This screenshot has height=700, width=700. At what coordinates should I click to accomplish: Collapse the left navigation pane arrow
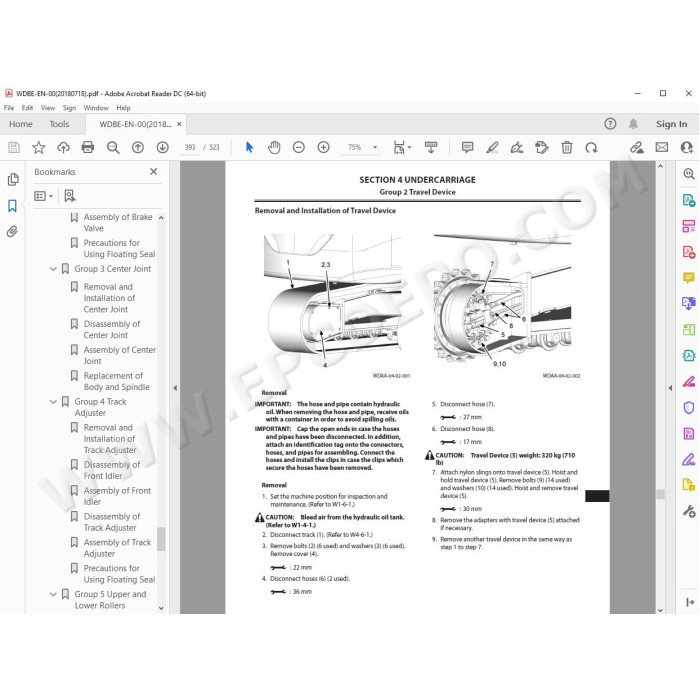click(175, 388)
